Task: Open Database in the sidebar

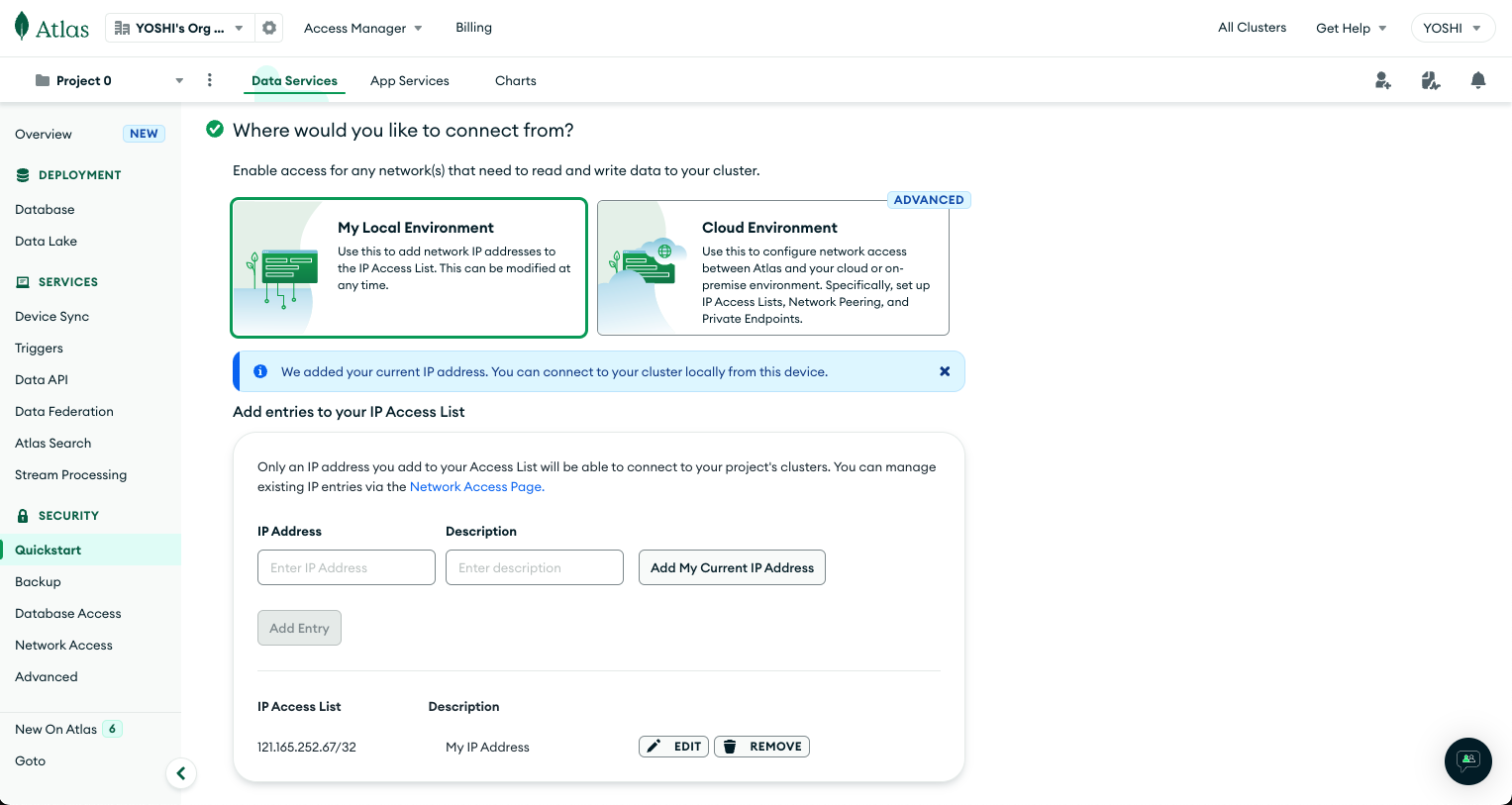Action: tap(45, 209)
